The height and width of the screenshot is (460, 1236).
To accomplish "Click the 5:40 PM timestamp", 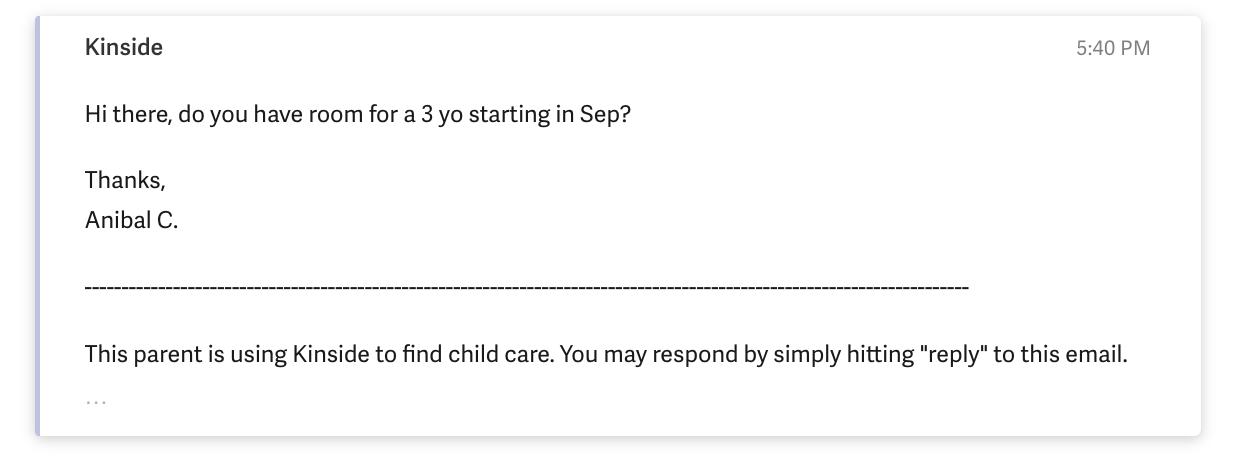I will pos(1112,48).
